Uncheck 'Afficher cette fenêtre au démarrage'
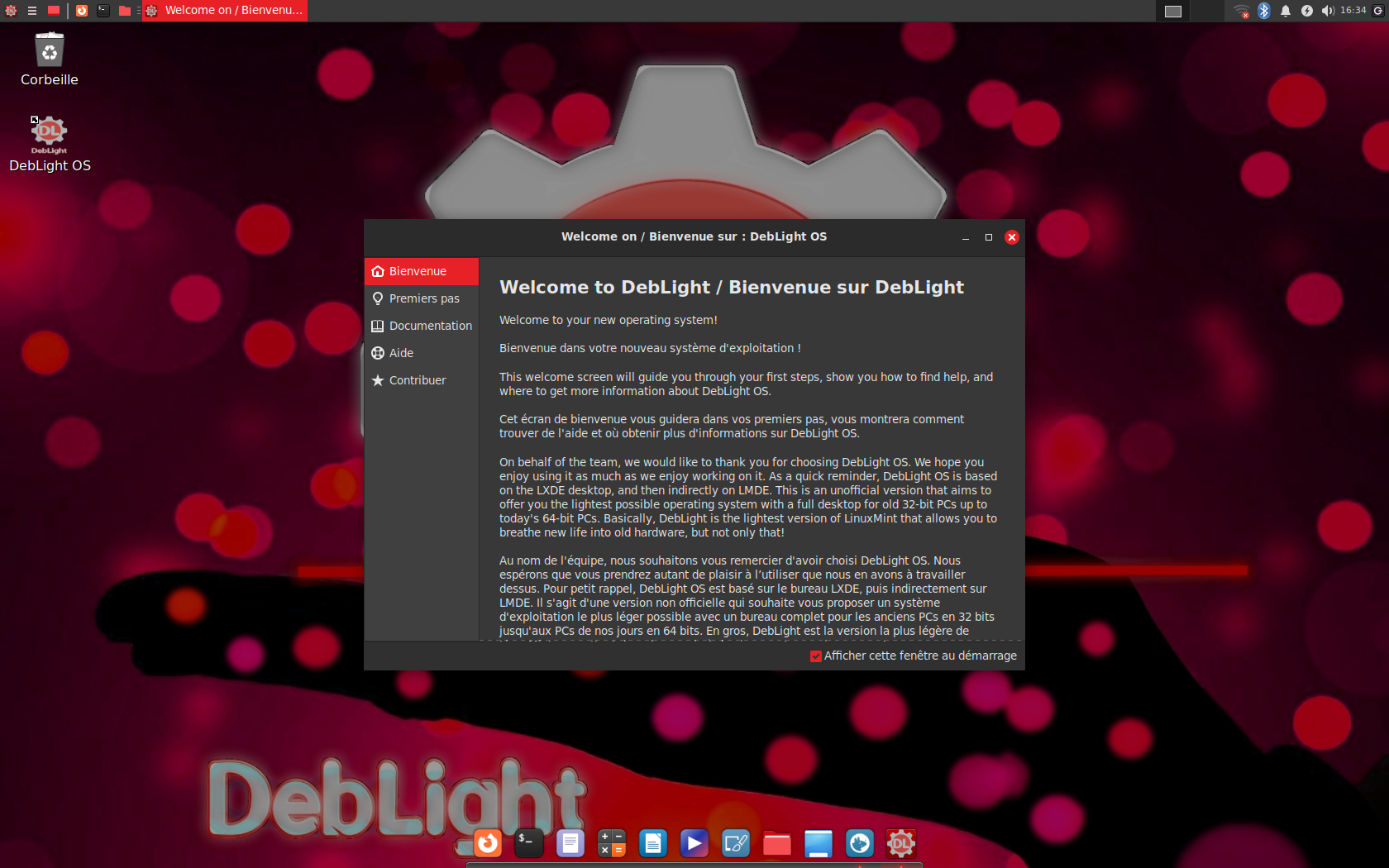 [x=816, y=656]
